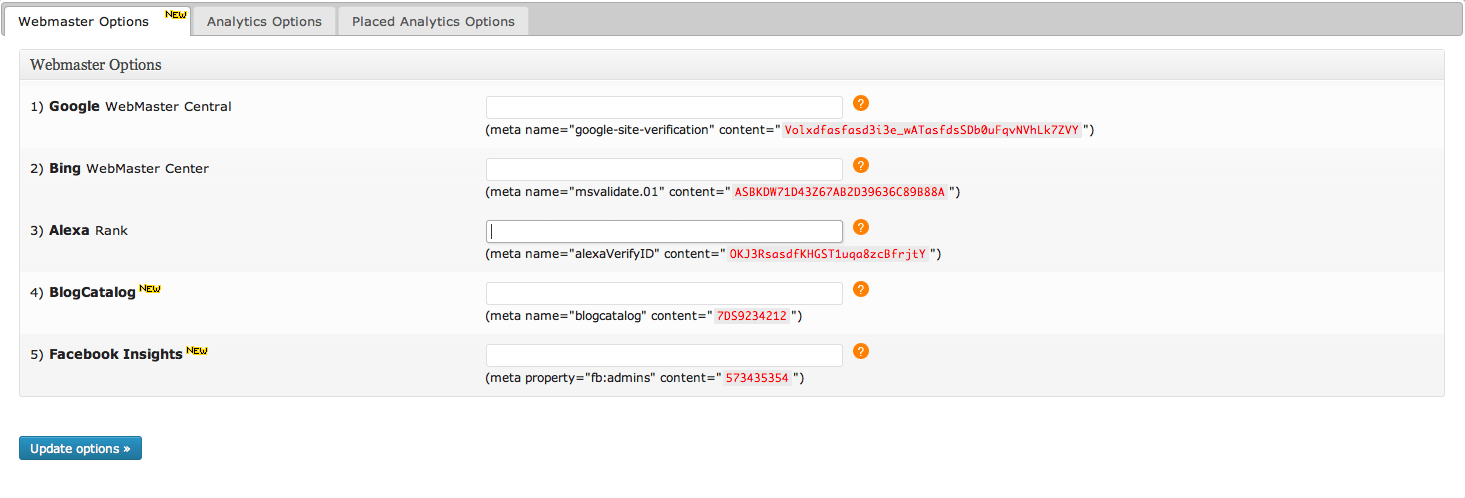Open help icon beside BlogCatalog field

(861, 289)
